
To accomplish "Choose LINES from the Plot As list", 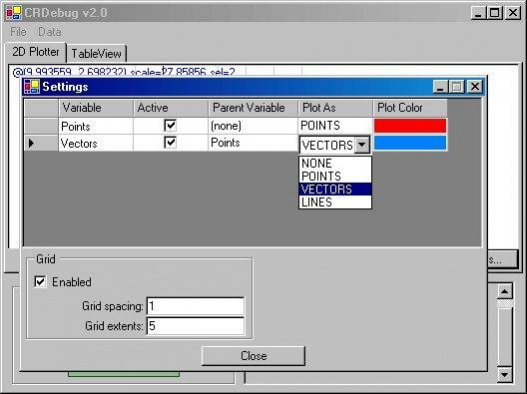I will coord(335,202).
